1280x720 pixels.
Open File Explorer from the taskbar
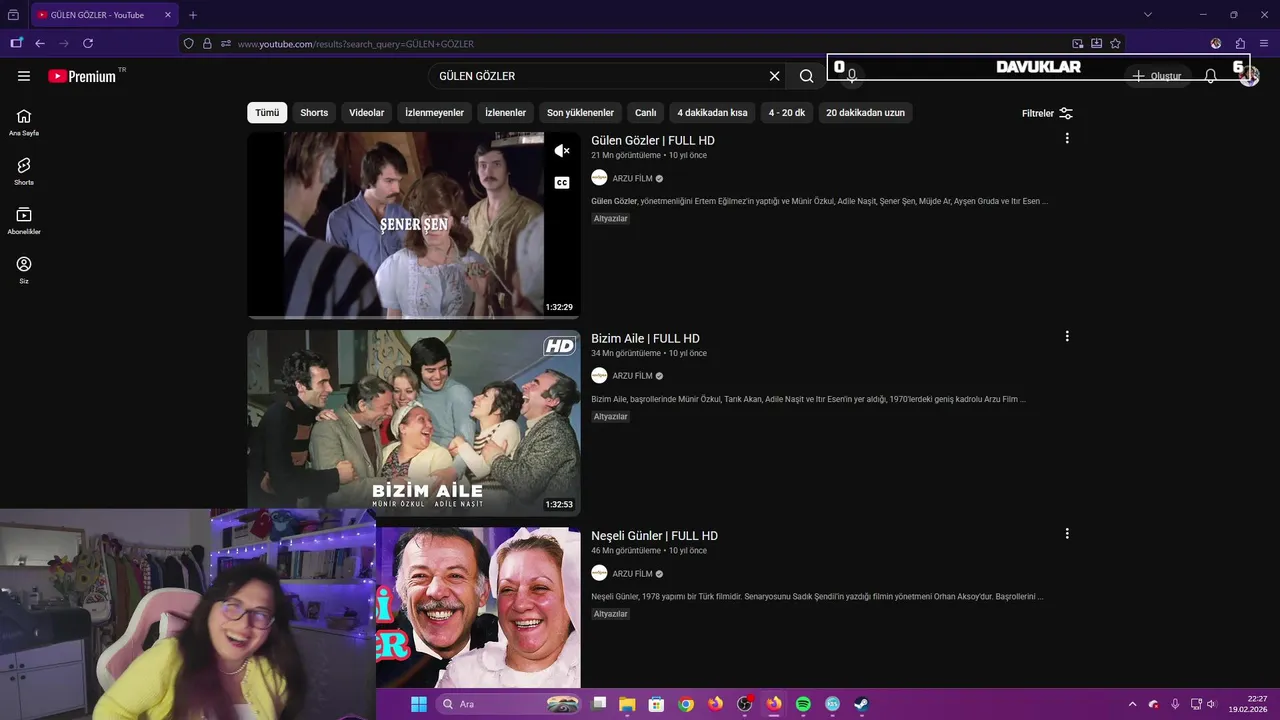click(x=627, y=704)
